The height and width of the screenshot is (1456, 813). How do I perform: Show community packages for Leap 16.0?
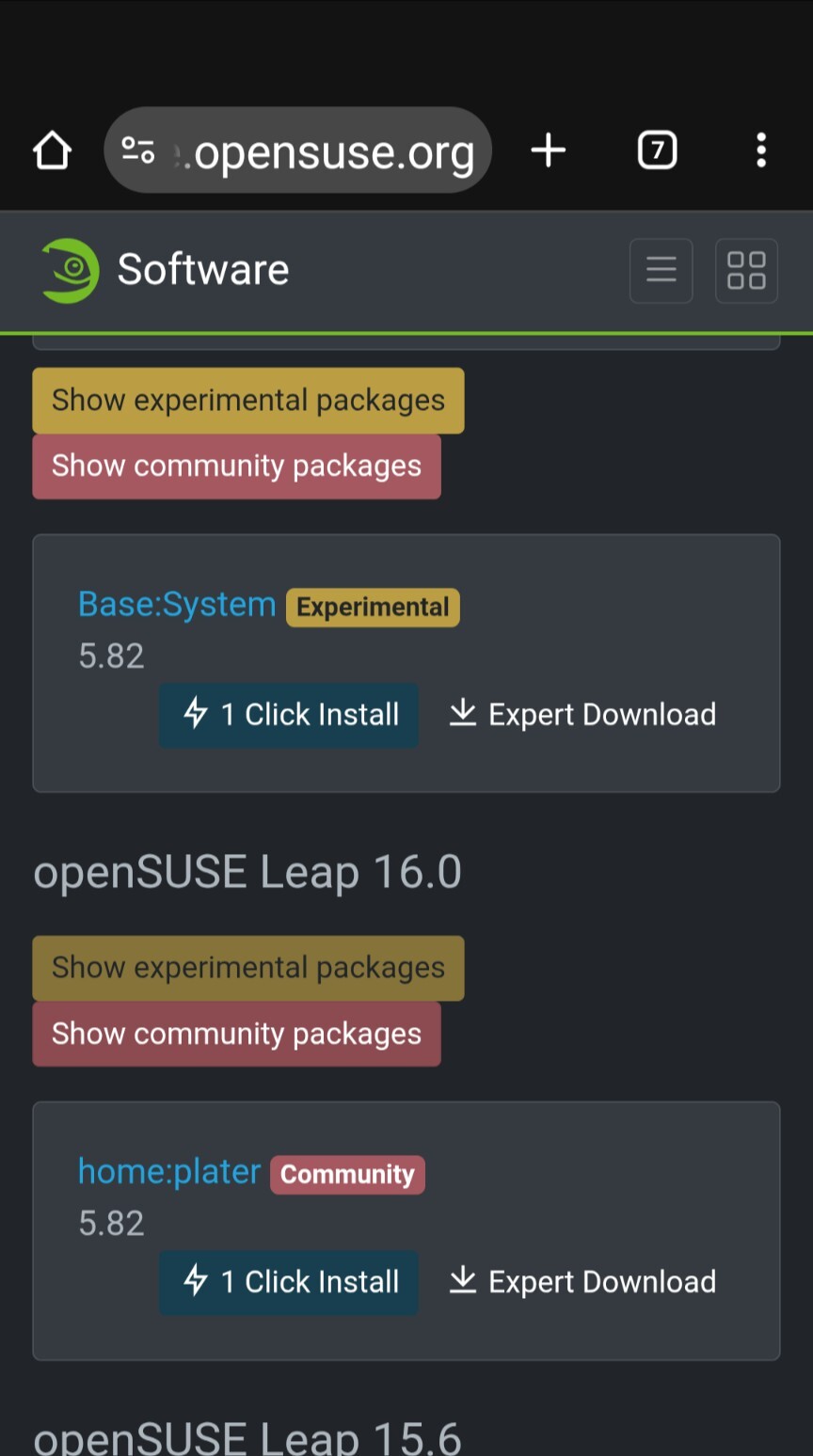(x=236, y=1034)
